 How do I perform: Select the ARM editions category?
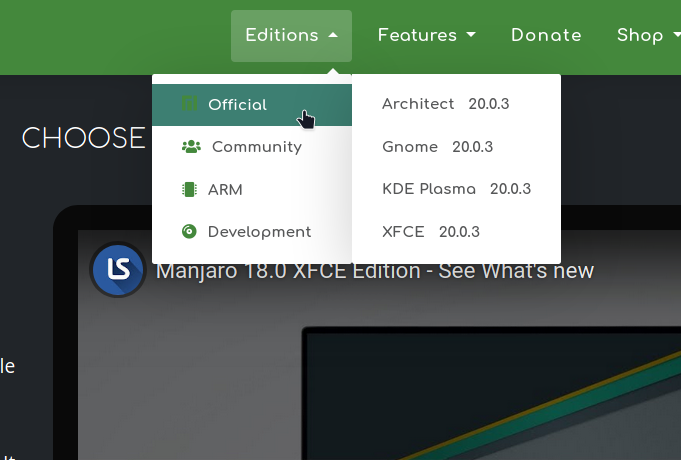252,189
